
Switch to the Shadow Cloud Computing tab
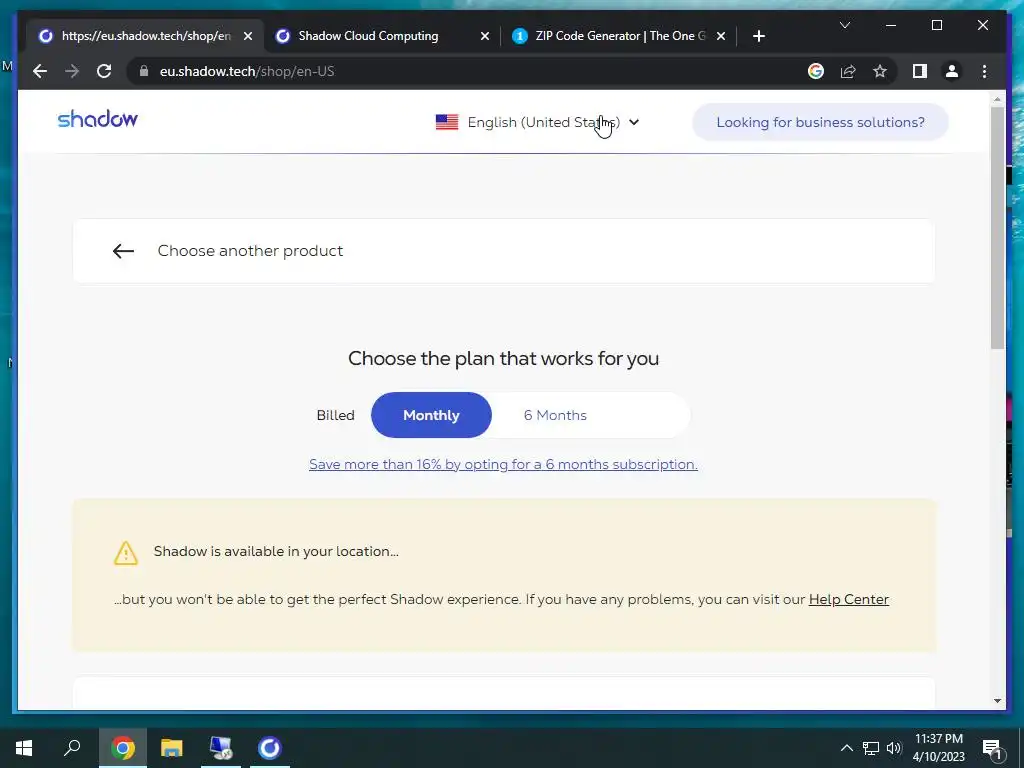pyautogui.click(x=369, y=36)
